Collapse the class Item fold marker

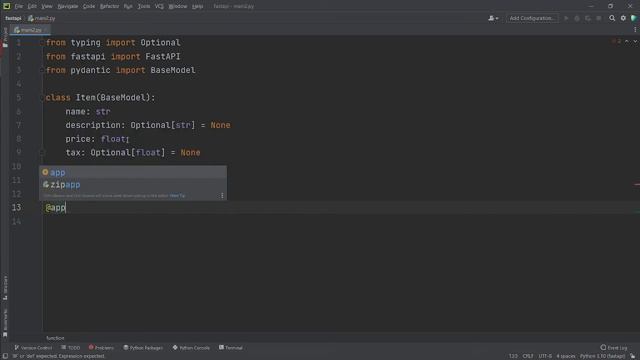(x=42, y=98)
